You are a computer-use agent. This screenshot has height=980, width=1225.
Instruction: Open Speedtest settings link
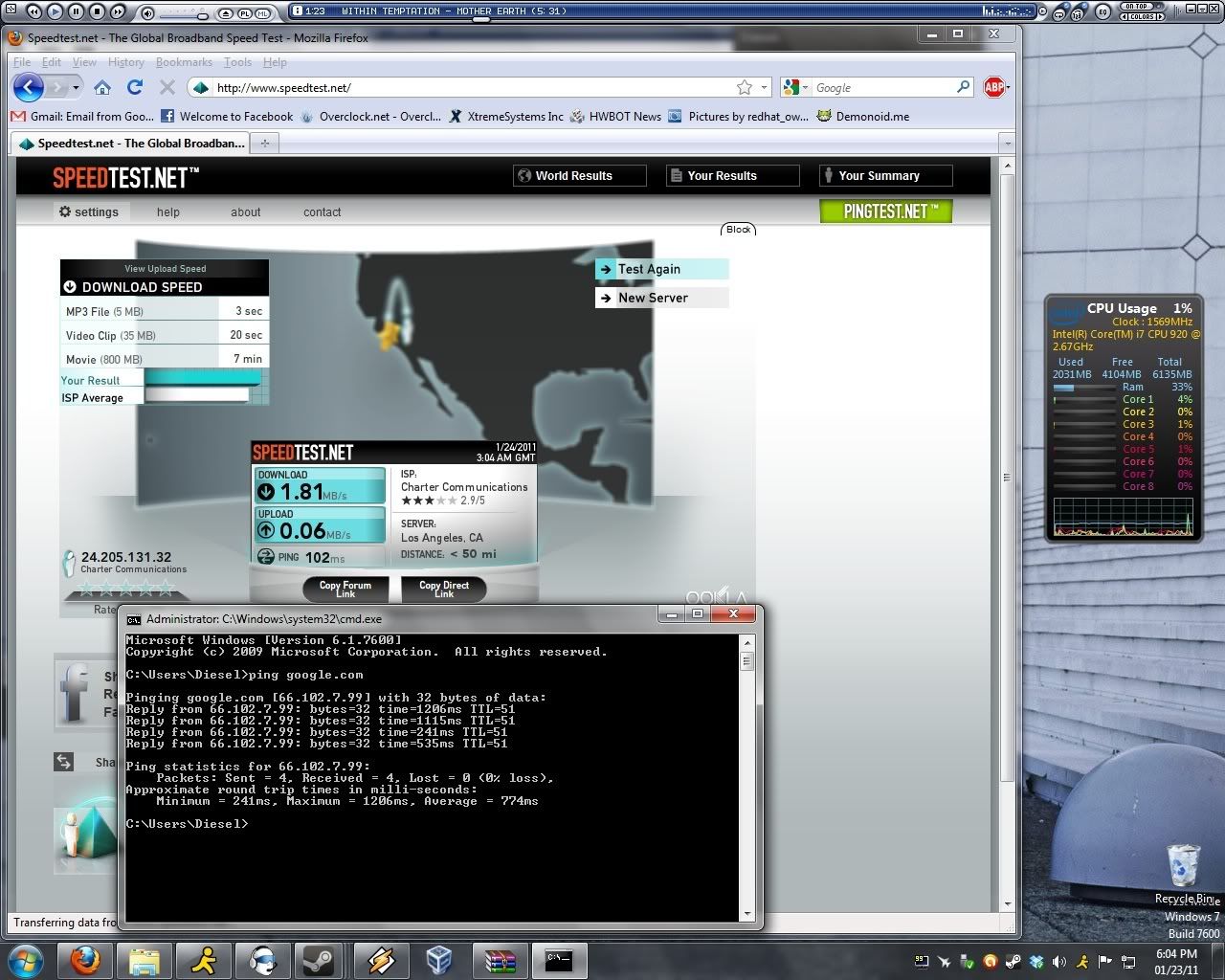pos(89,212)
